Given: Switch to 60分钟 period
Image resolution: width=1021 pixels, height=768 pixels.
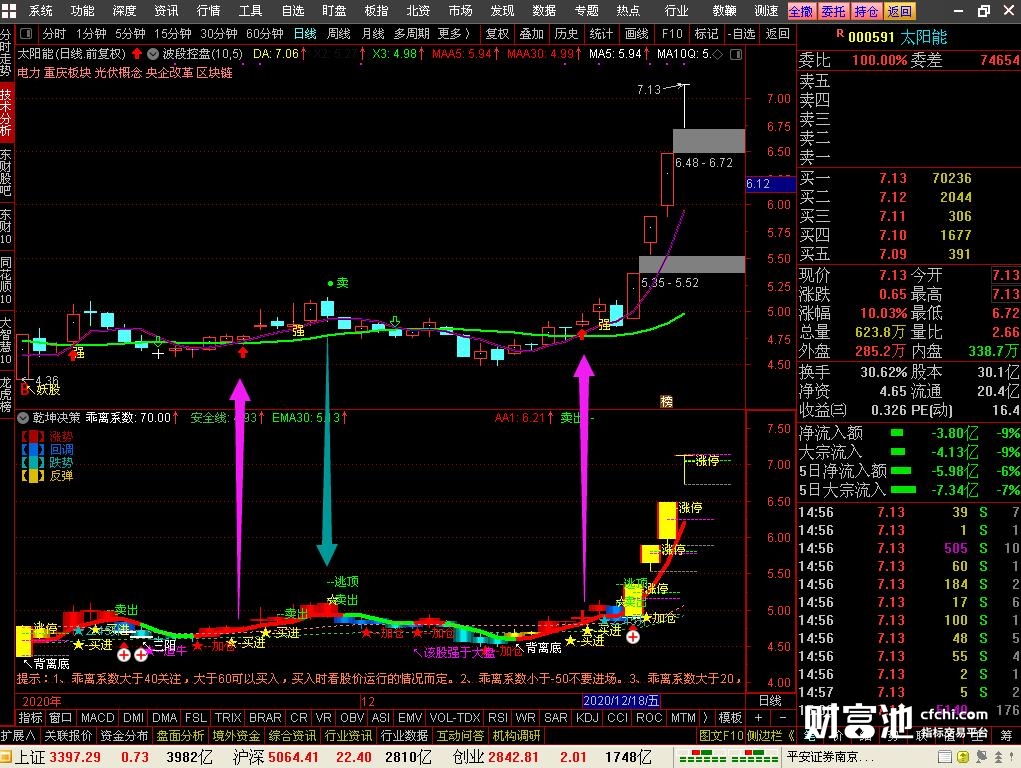Looking at the screenshot, I should (264, 33).
